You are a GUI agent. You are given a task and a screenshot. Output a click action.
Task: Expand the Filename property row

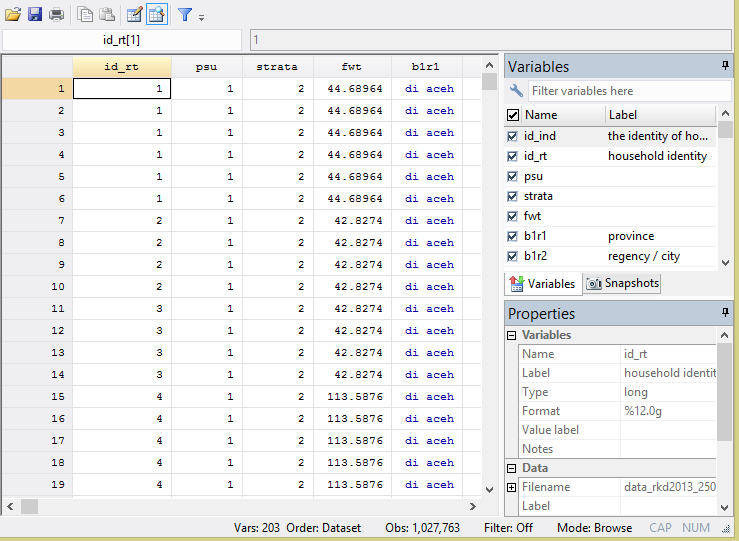(512, 487)
